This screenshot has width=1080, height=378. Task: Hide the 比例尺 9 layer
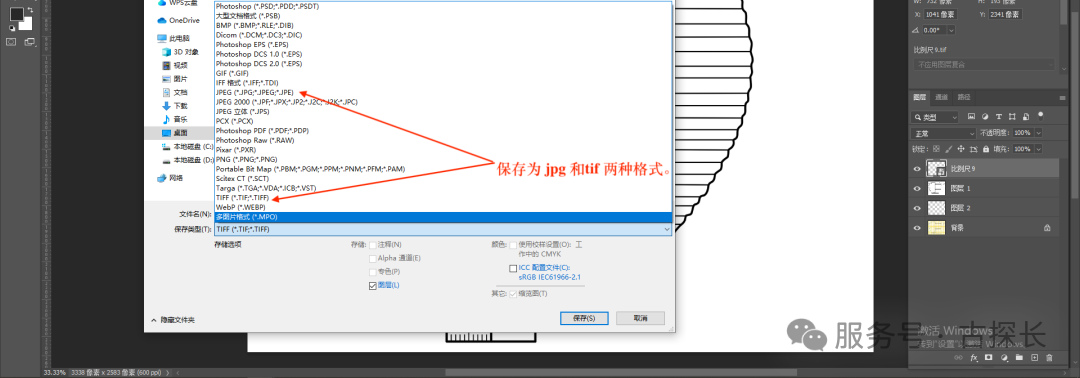(x=917, y=169)
